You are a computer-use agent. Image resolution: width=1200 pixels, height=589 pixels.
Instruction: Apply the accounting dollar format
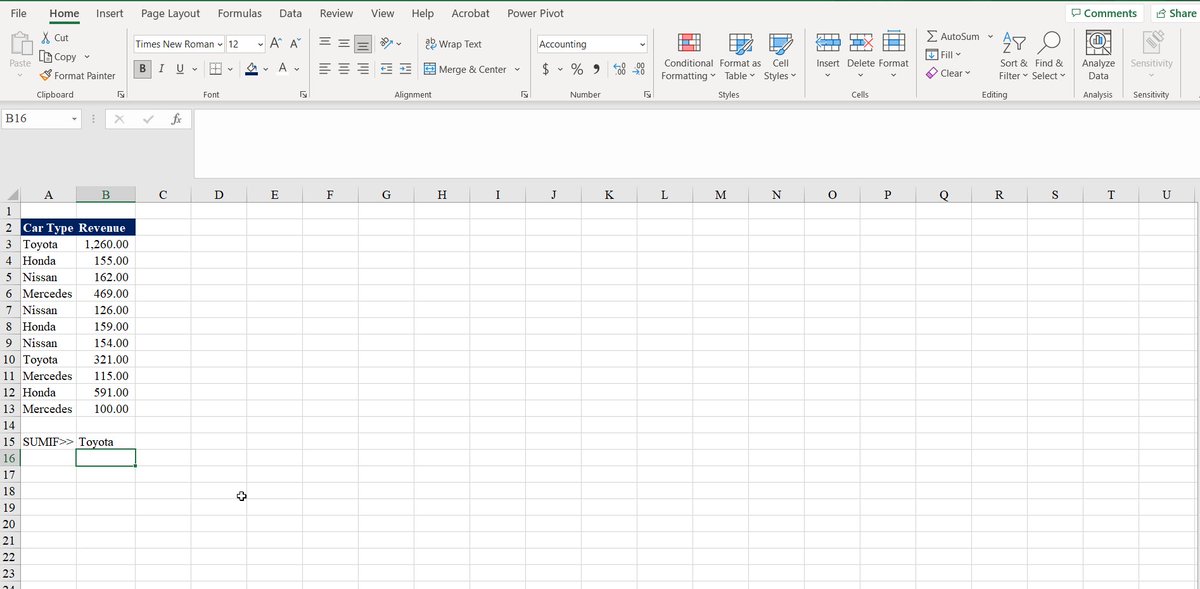coord(545,69)
